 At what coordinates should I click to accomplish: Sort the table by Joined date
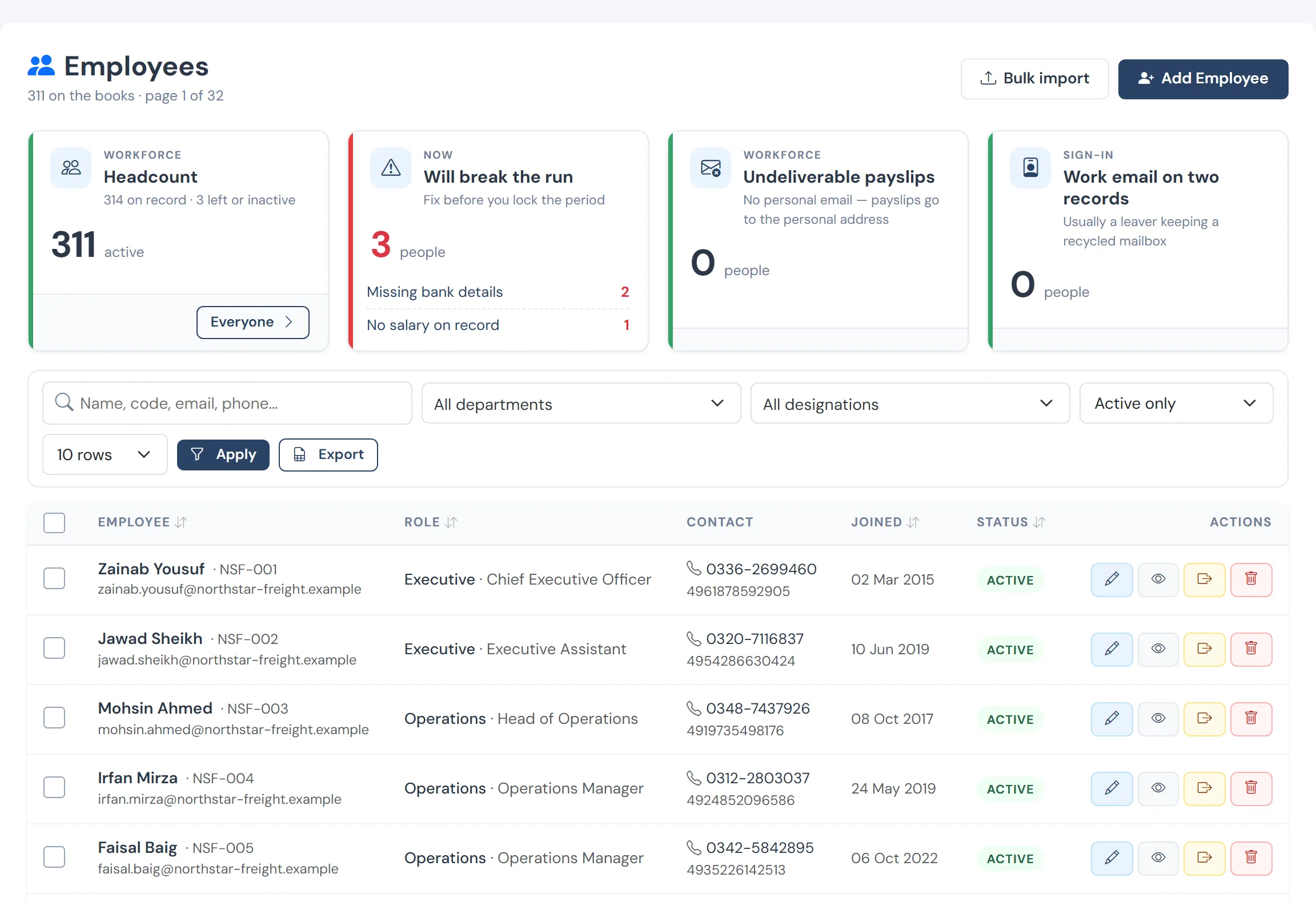click(913, 522)
